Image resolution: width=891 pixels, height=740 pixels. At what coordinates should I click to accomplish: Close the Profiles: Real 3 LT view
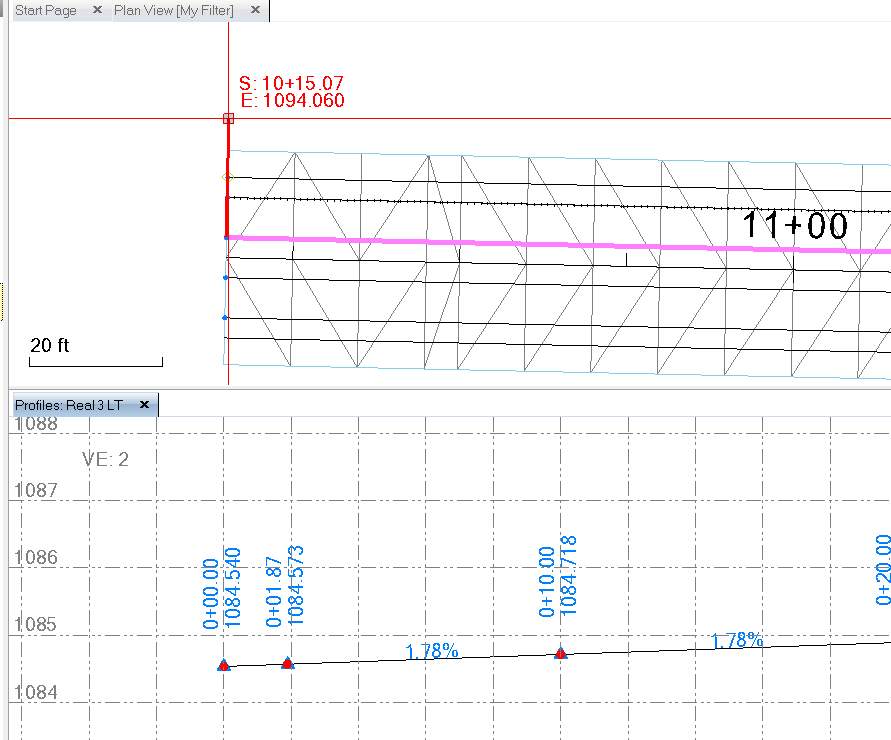[145, 405]
